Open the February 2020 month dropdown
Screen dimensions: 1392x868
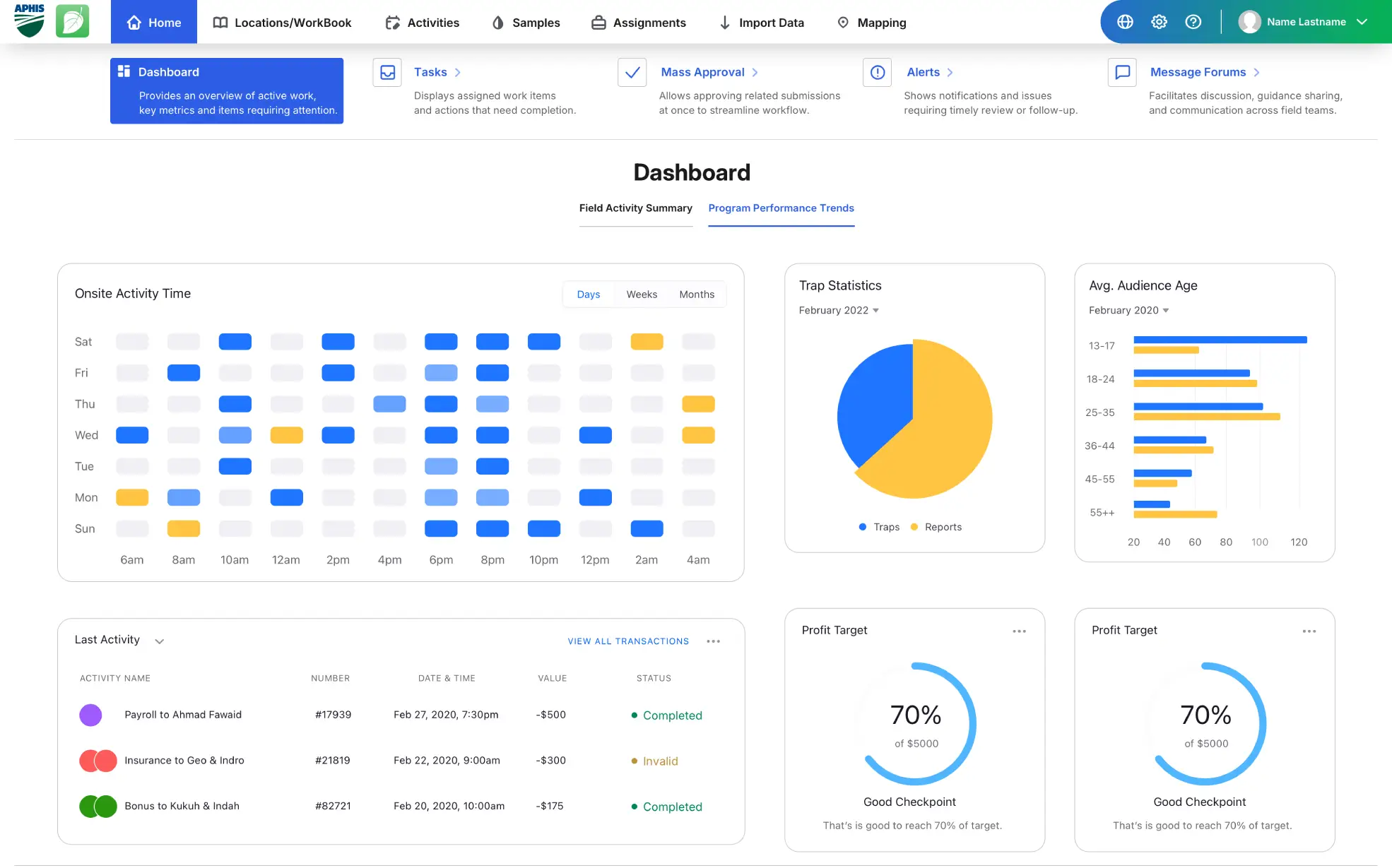click(1128, 310)
